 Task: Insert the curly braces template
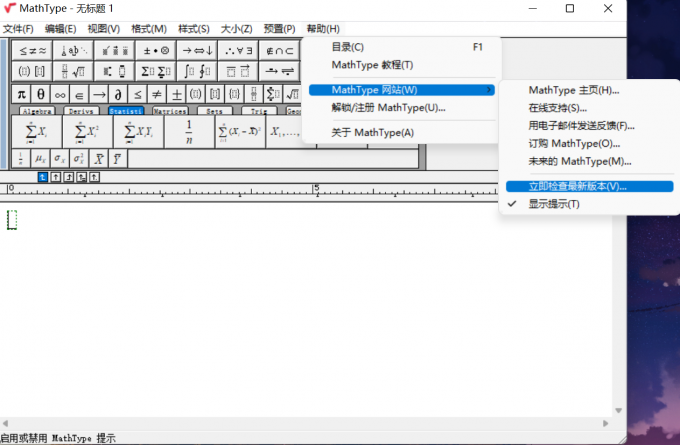(234, 94)
